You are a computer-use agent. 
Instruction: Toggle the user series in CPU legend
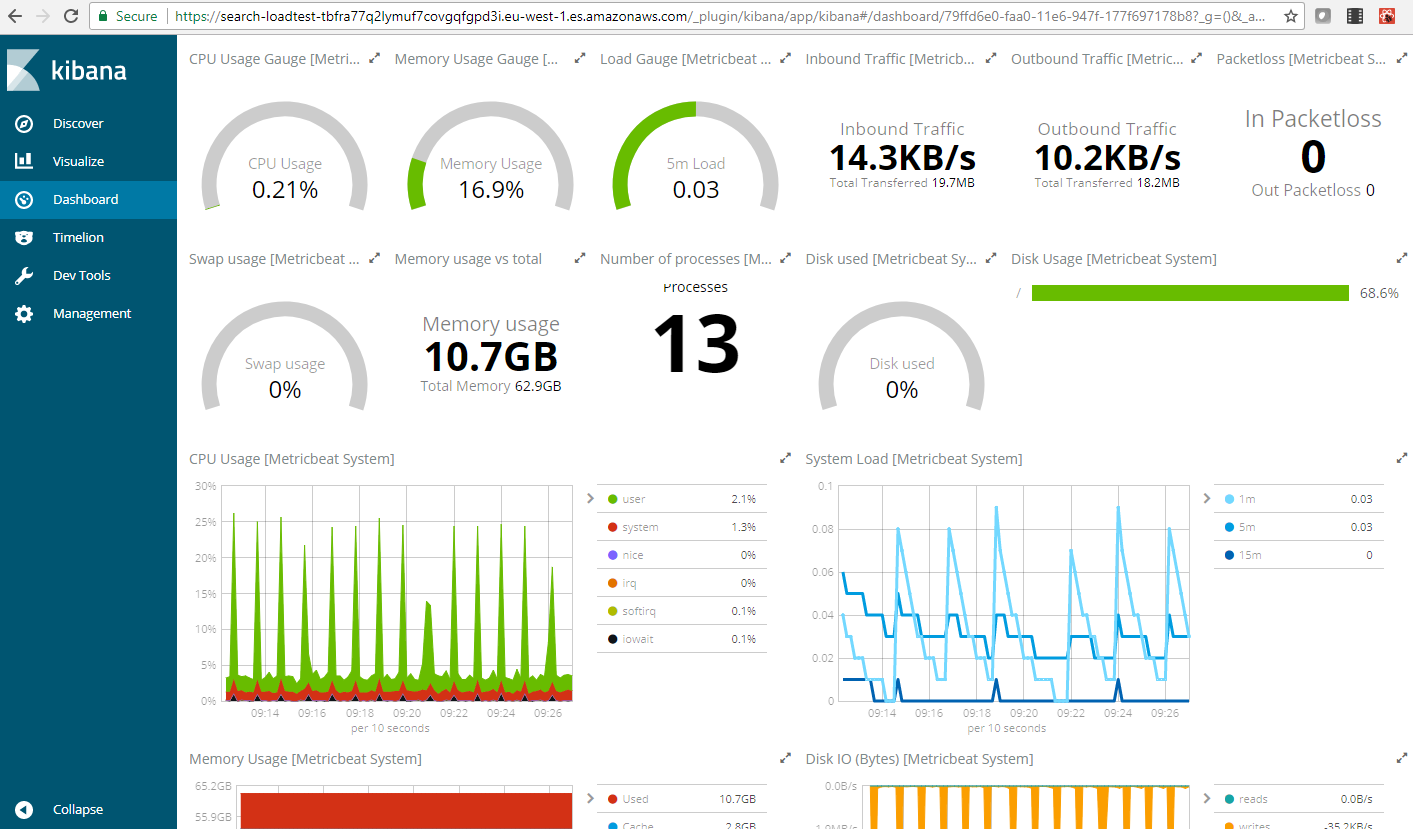(682, 499)
